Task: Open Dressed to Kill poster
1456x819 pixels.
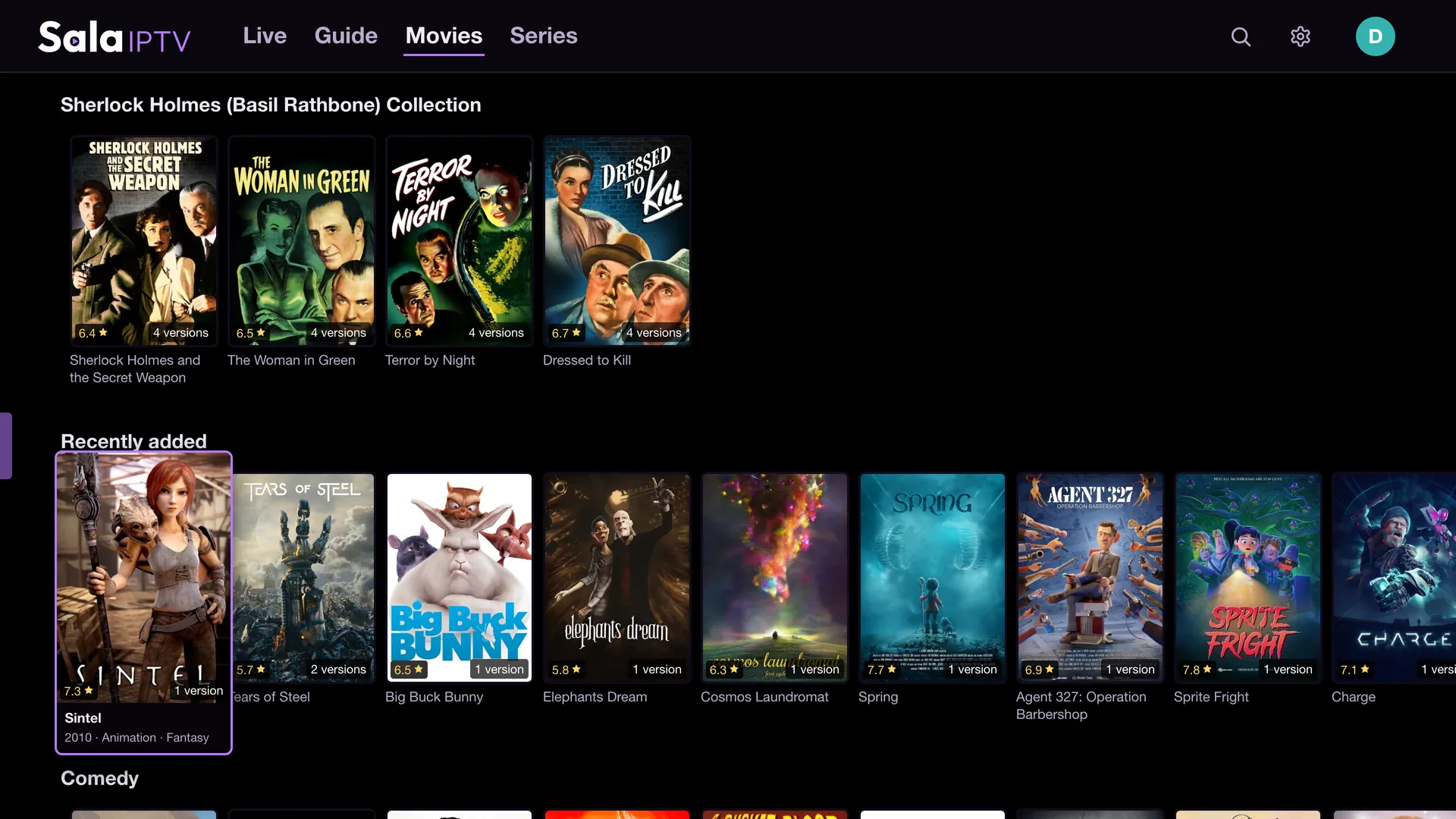Action: tap(617, 241)
